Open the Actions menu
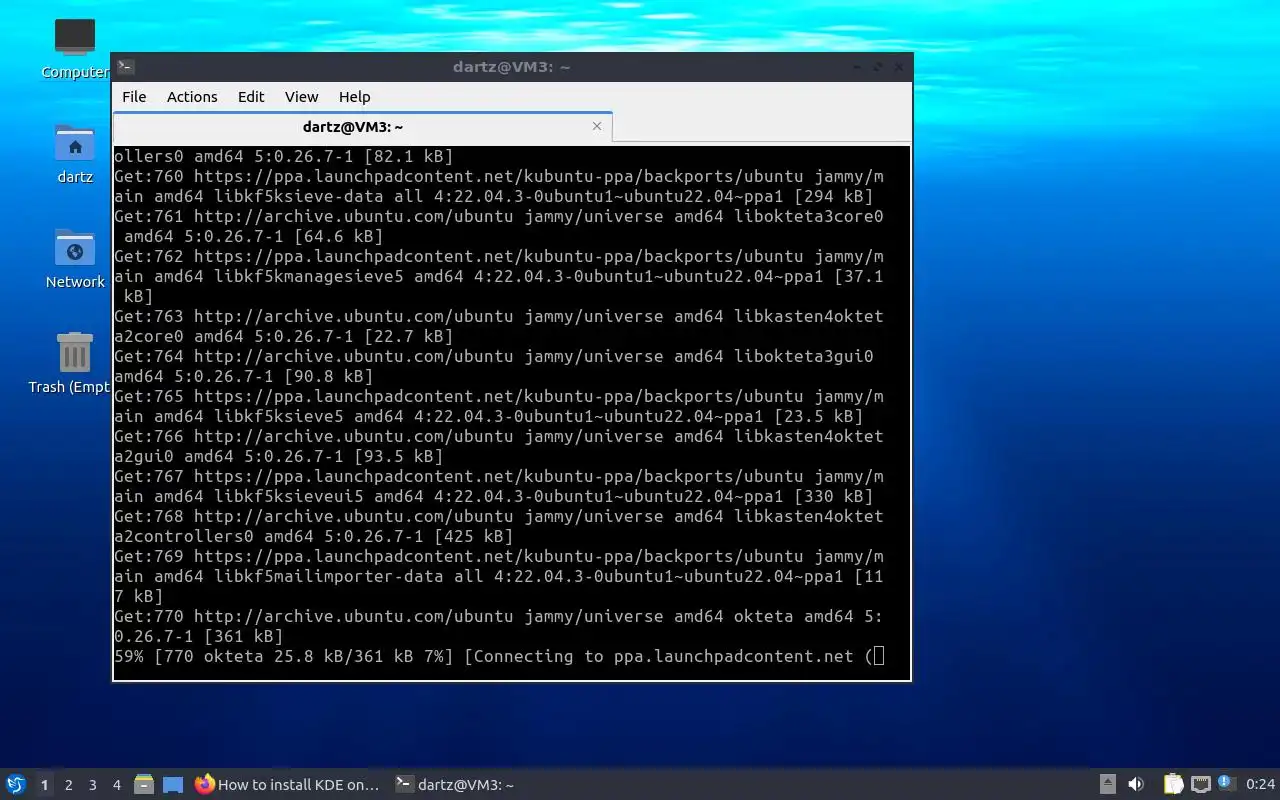The width and height of the screenshot is (1280, 800). pos(192,97)
